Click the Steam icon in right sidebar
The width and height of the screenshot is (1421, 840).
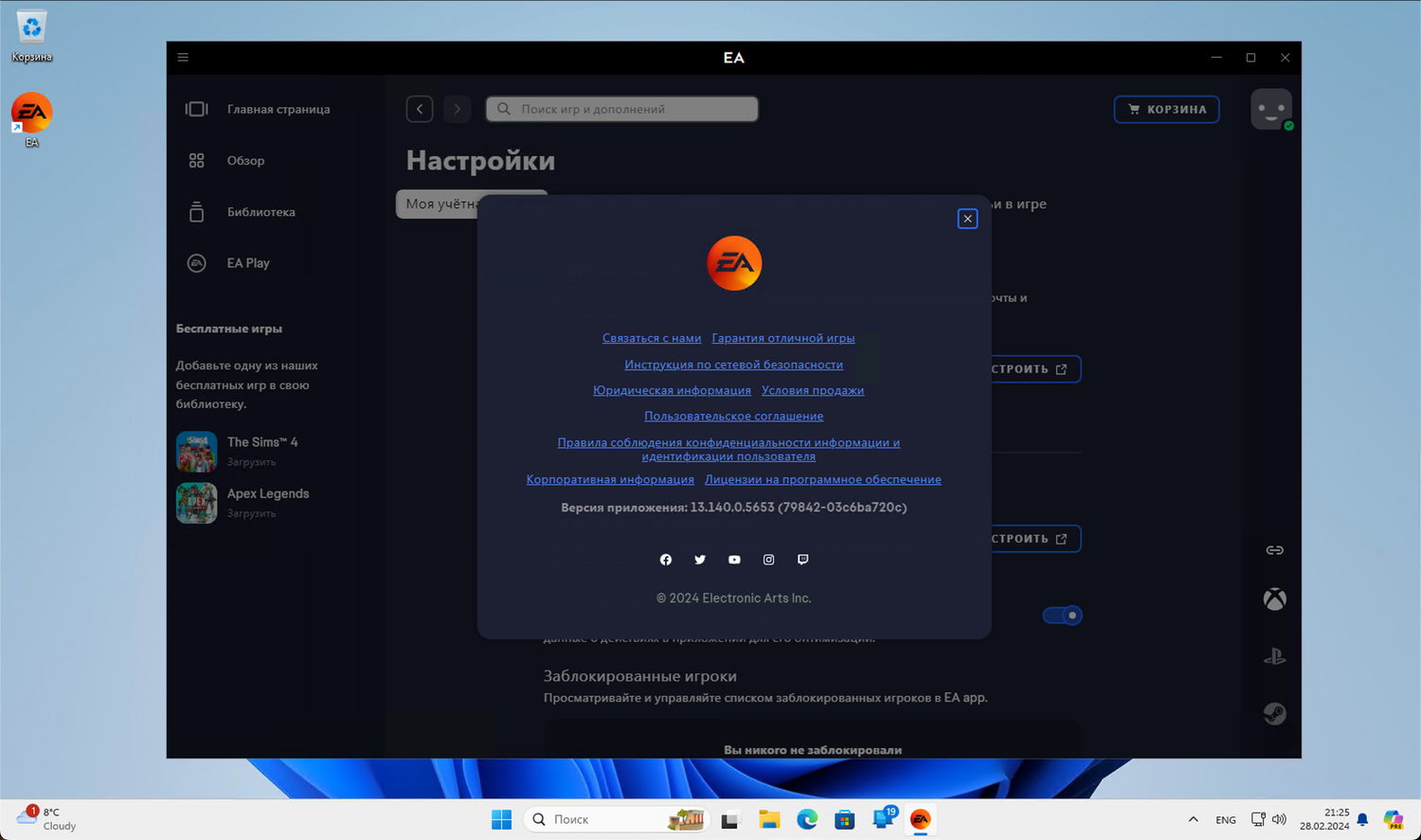(x=1275, y=713)
